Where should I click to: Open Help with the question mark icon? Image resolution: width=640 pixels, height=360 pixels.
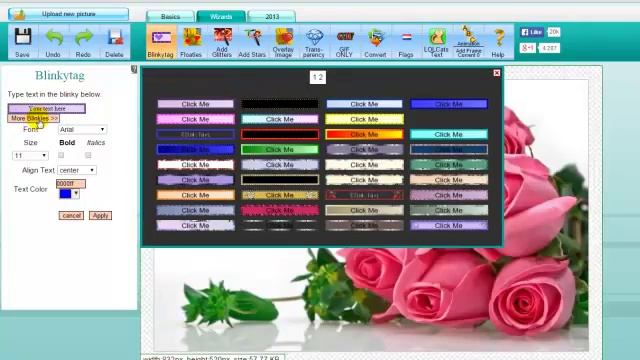pos(498,42)
